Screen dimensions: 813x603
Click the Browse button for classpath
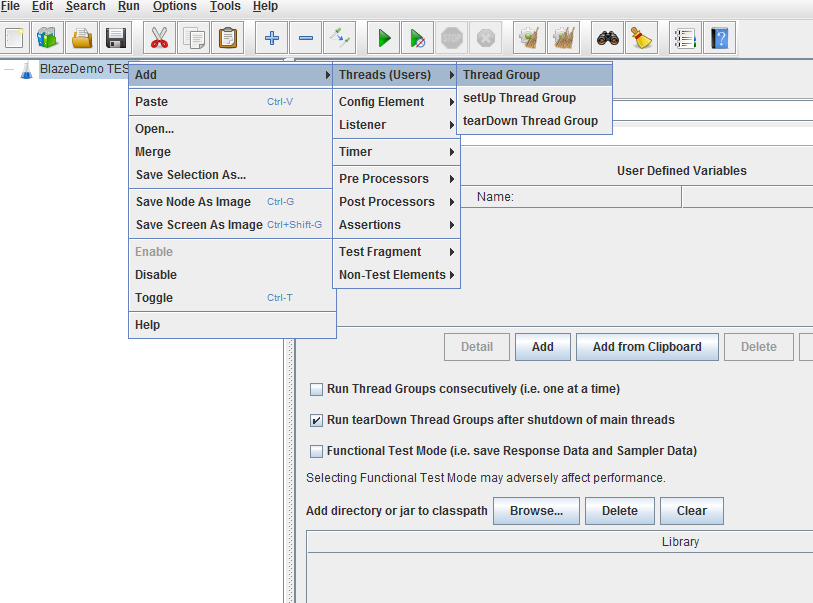point(536,511)
